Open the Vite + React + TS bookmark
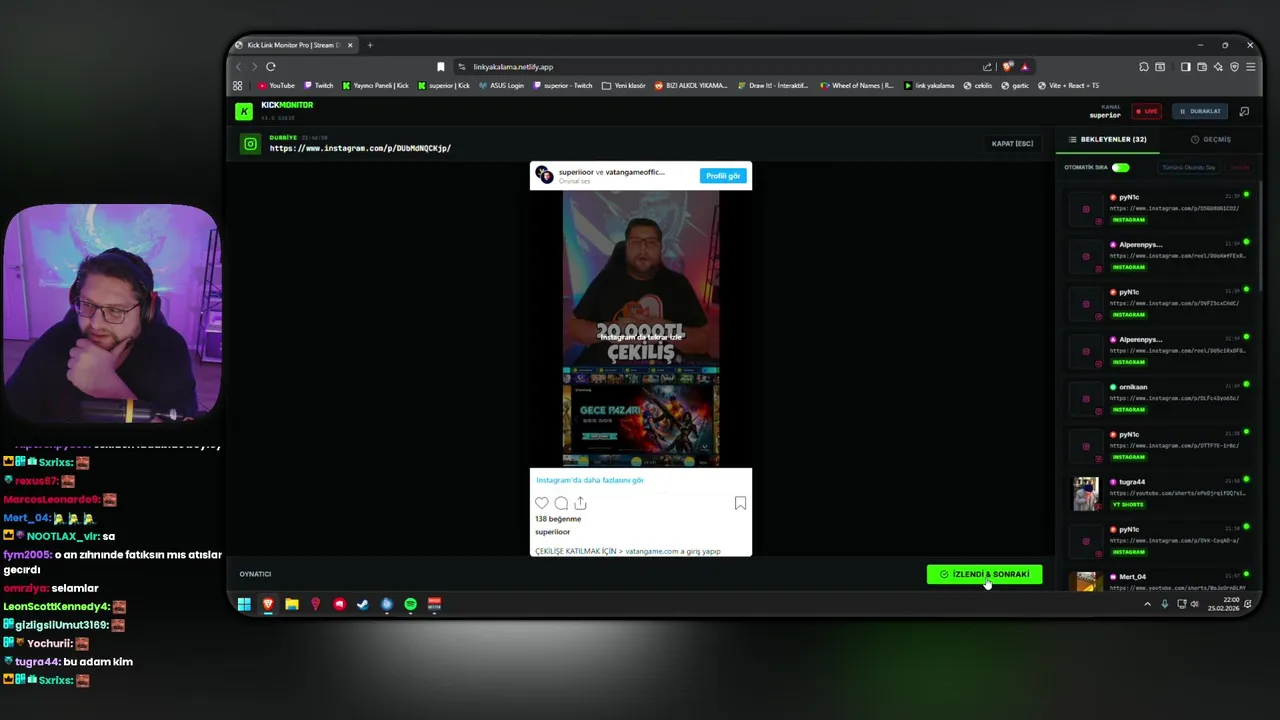The width and height of the screenshot is (1280, 720). (x=1068, y=85)
